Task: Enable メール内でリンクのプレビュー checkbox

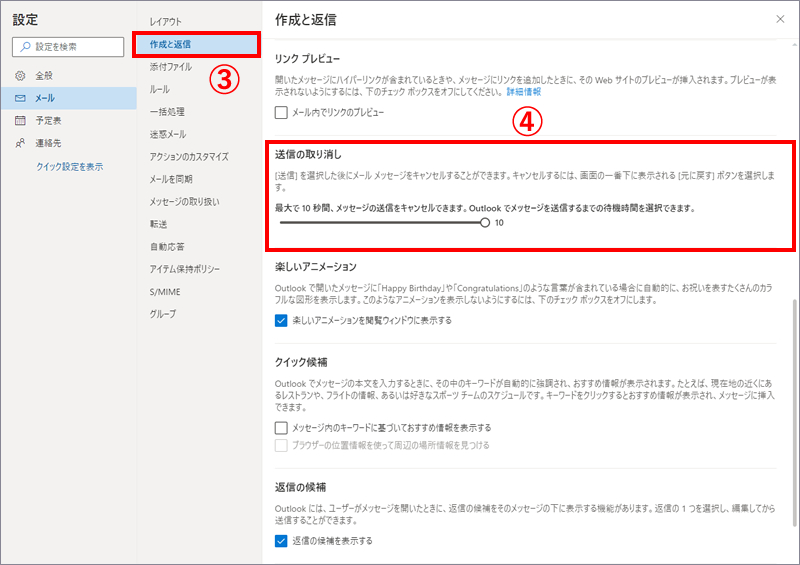Action: click(x=282, y=113)
